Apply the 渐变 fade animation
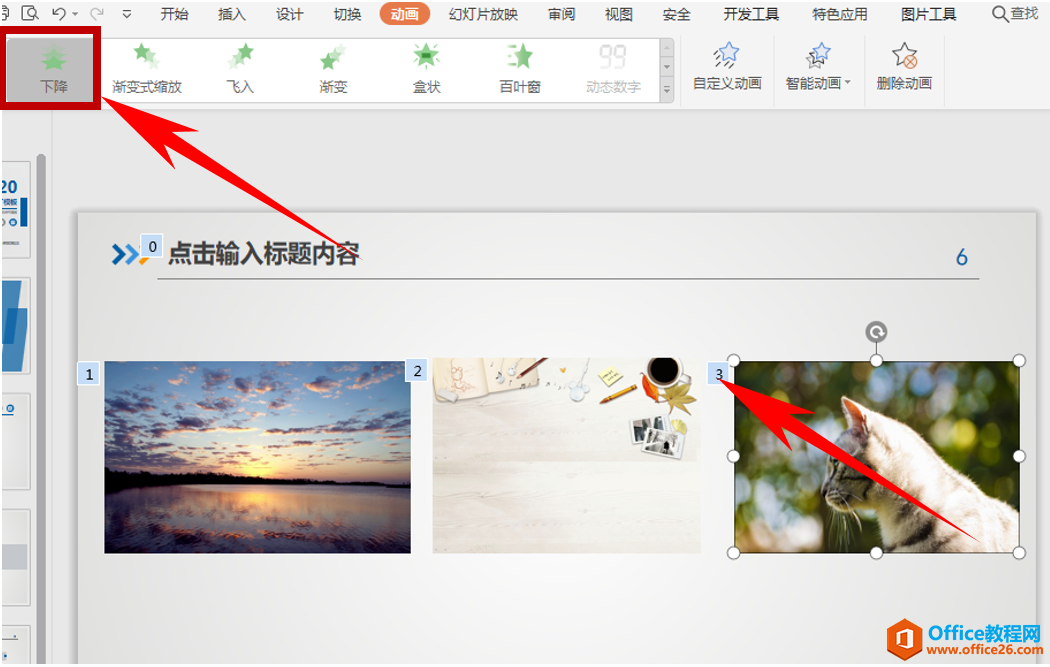 tap(333, 68)
